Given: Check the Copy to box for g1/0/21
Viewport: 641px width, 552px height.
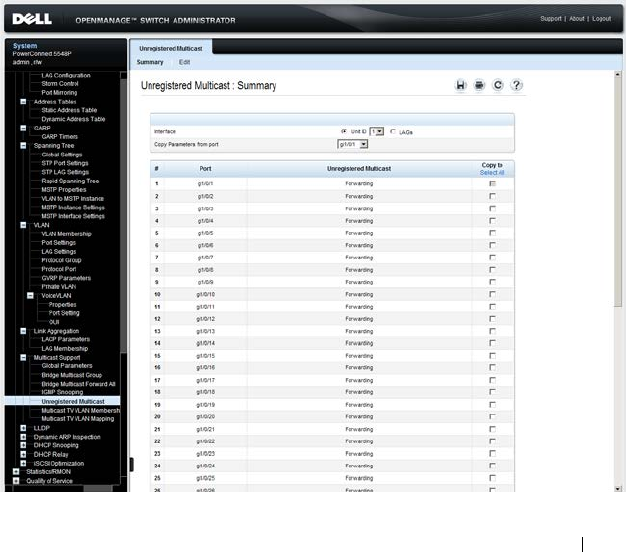Looking at the screenshot, I should (493, 429).
